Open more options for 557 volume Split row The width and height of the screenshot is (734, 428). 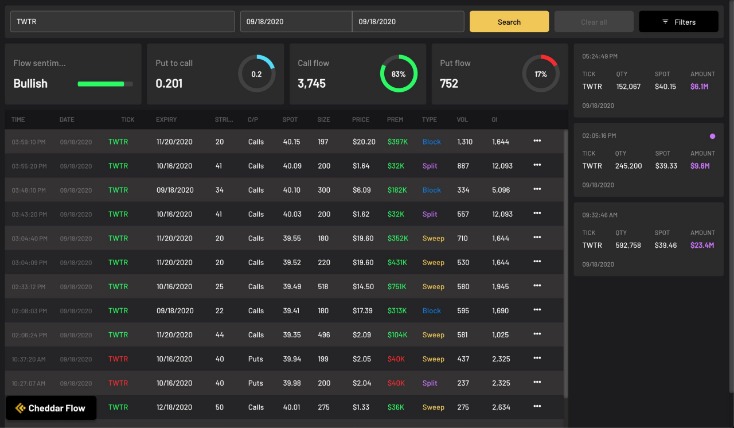click(537, 213)
